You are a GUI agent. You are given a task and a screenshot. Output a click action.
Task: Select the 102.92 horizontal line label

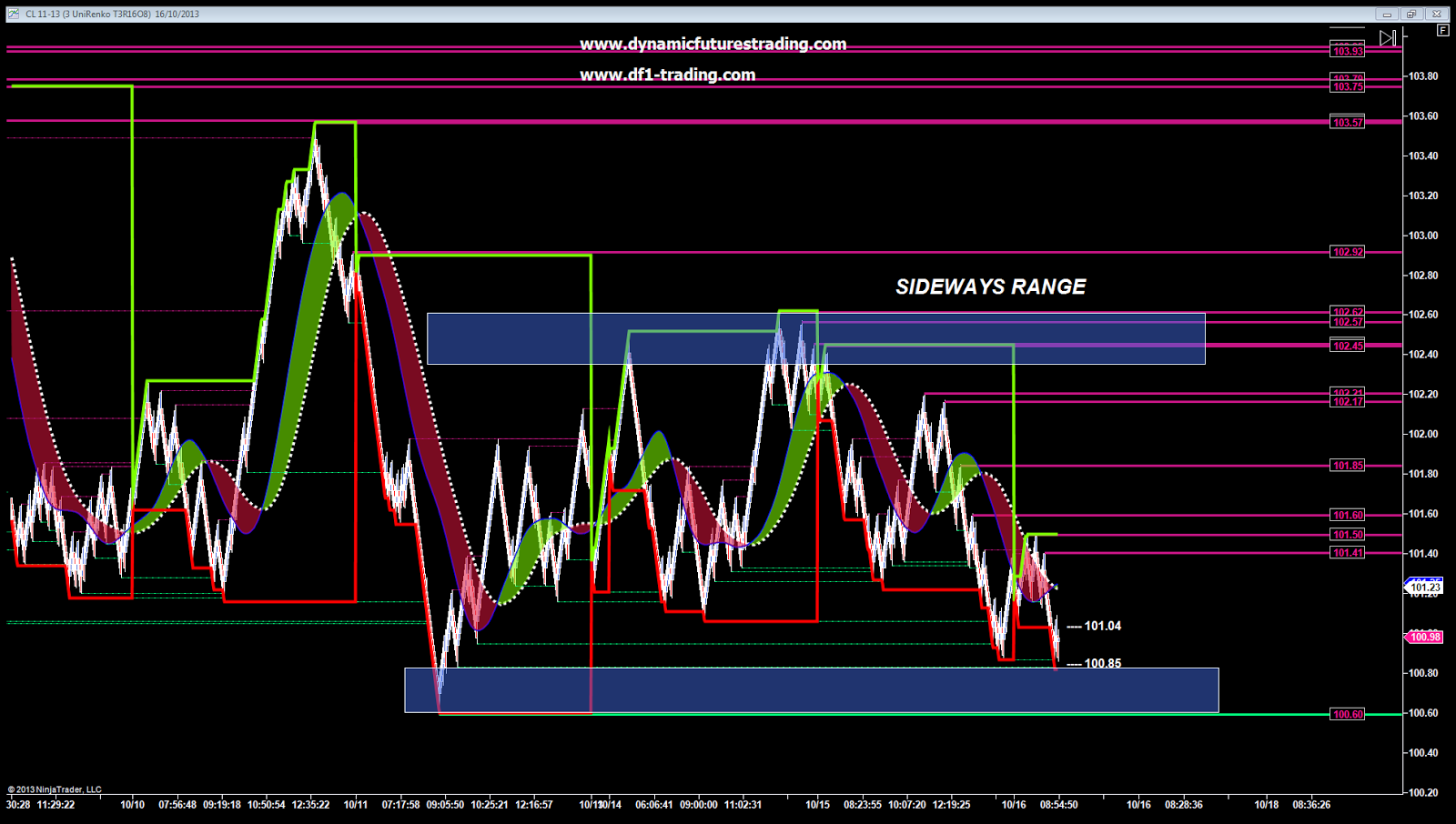pyautogui.click(x=1348, y=252)
